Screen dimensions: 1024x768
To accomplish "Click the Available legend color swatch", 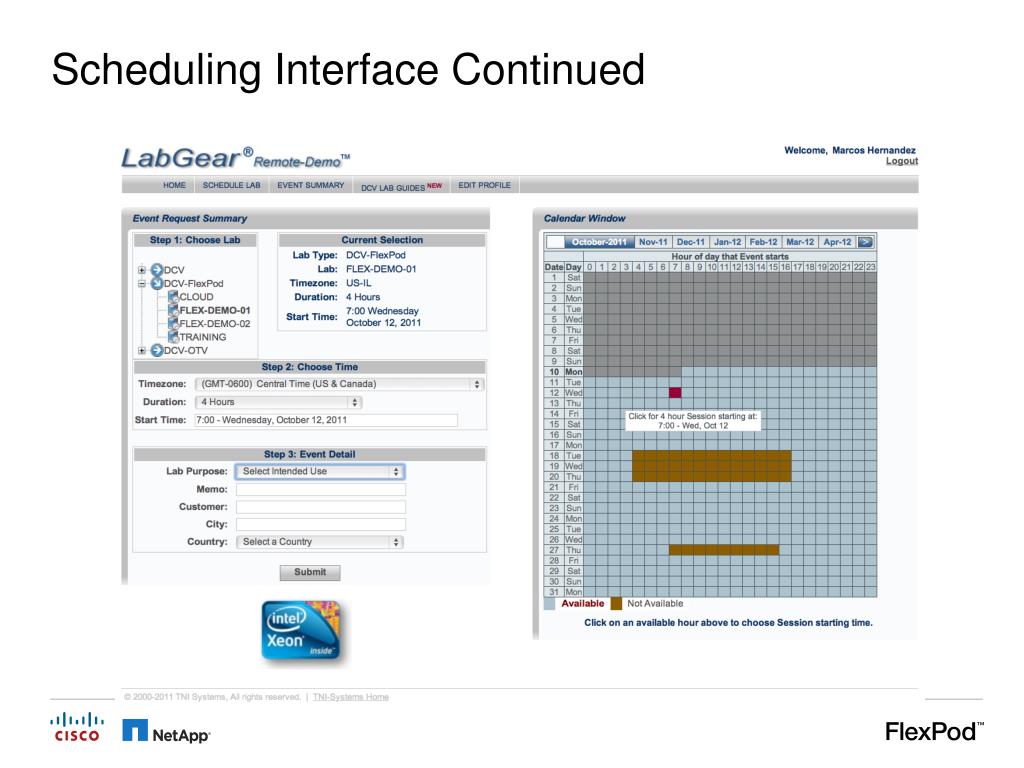I will 550,604.
